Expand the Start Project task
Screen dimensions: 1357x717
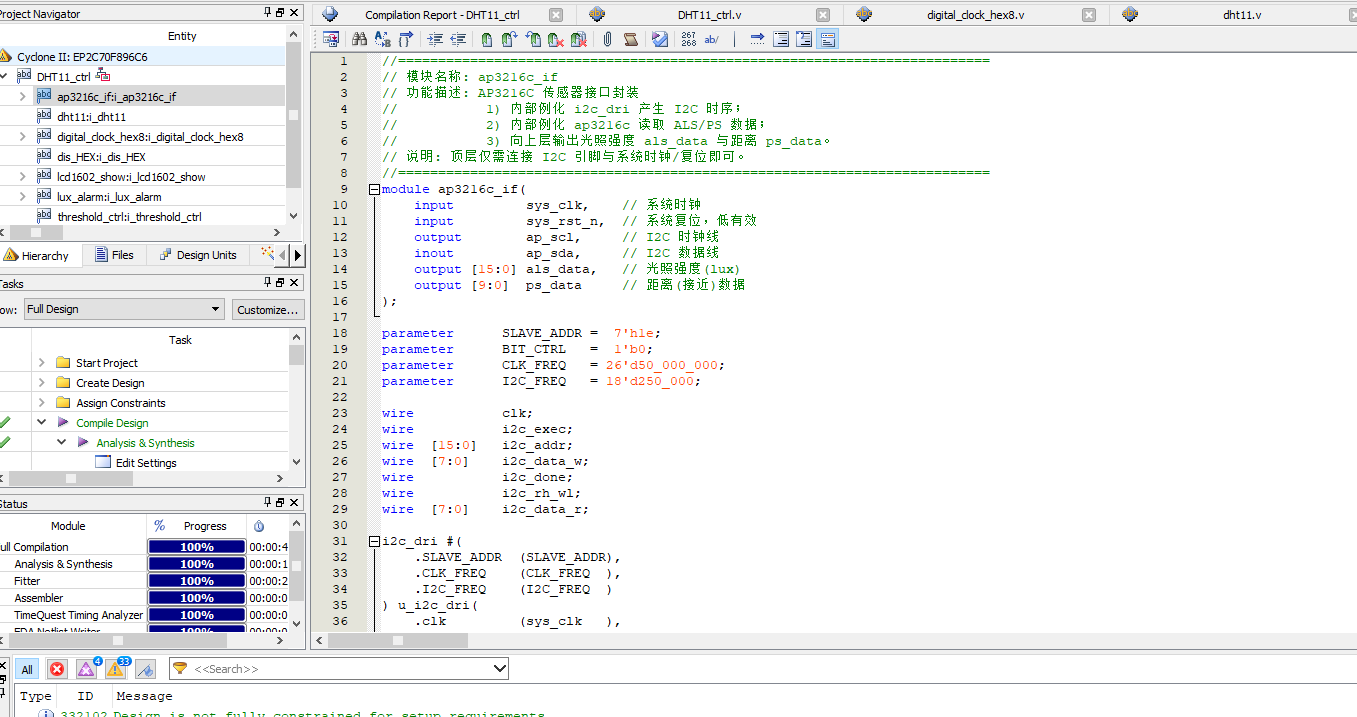42,363
